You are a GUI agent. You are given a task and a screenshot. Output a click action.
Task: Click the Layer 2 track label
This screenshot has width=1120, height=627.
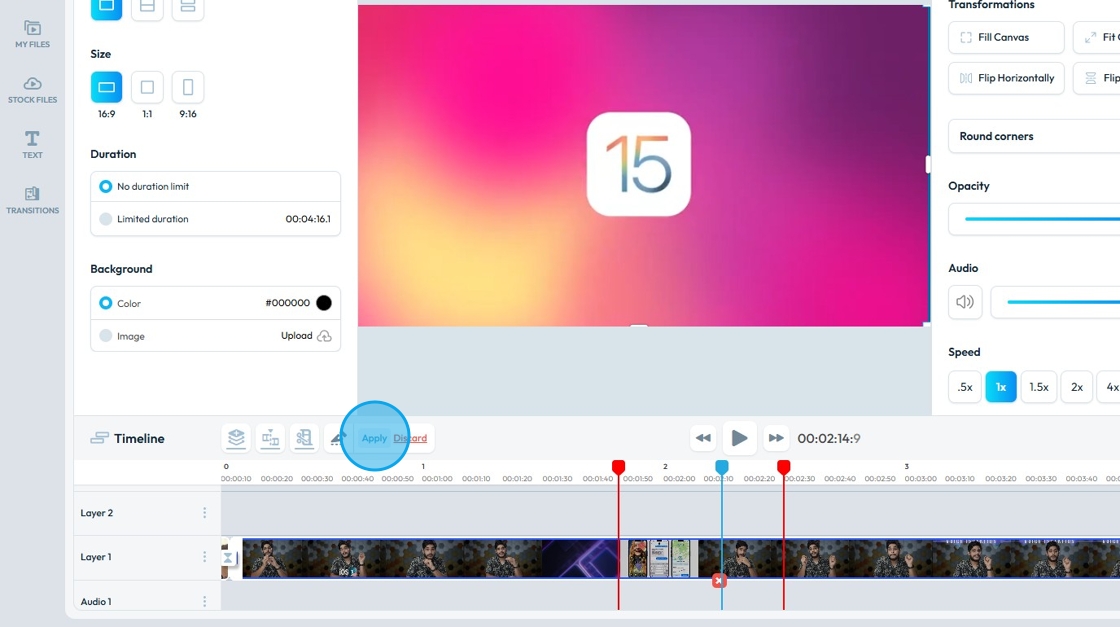coord(96,513)
